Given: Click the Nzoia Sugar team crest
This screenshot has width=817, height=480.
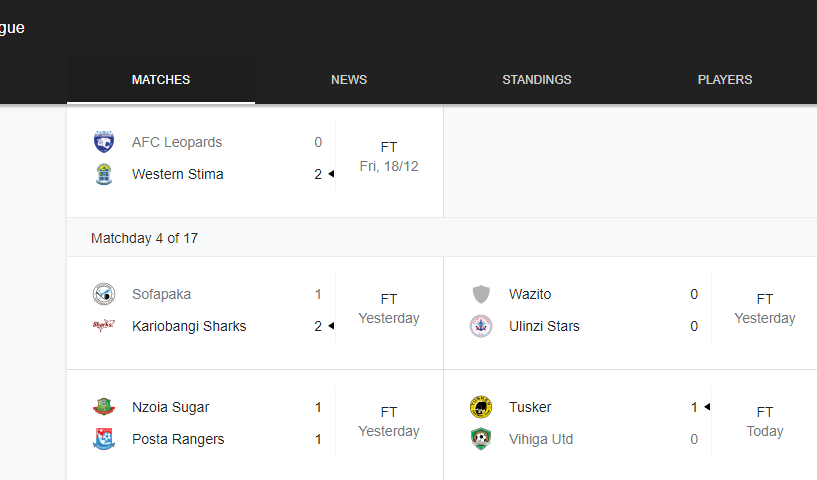Looking at the screenshot, I should coord(104,407).
